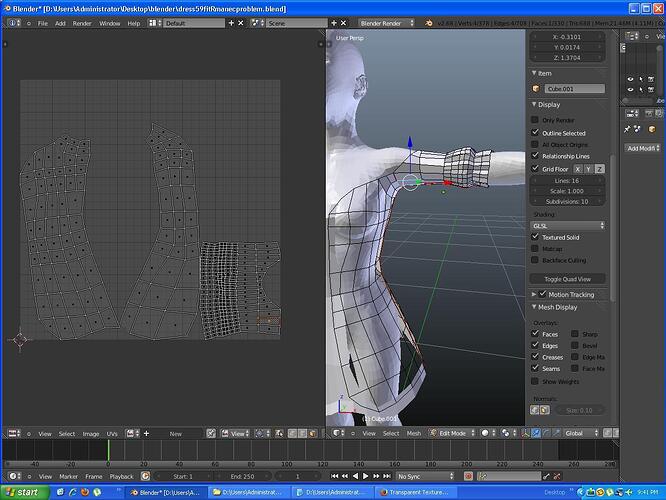The image size is (666, 500).
Task: Toggle Grid Floor checkbox
Action: 535,168
